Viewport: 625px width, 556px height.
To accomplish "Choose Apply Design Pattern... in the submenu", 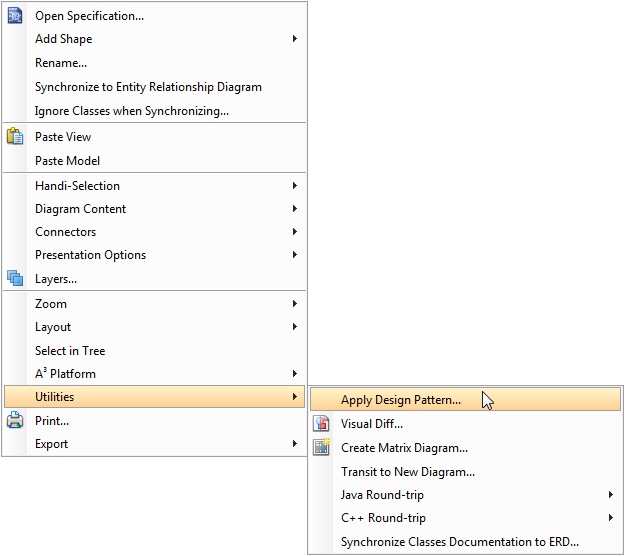I will (465, 400).
